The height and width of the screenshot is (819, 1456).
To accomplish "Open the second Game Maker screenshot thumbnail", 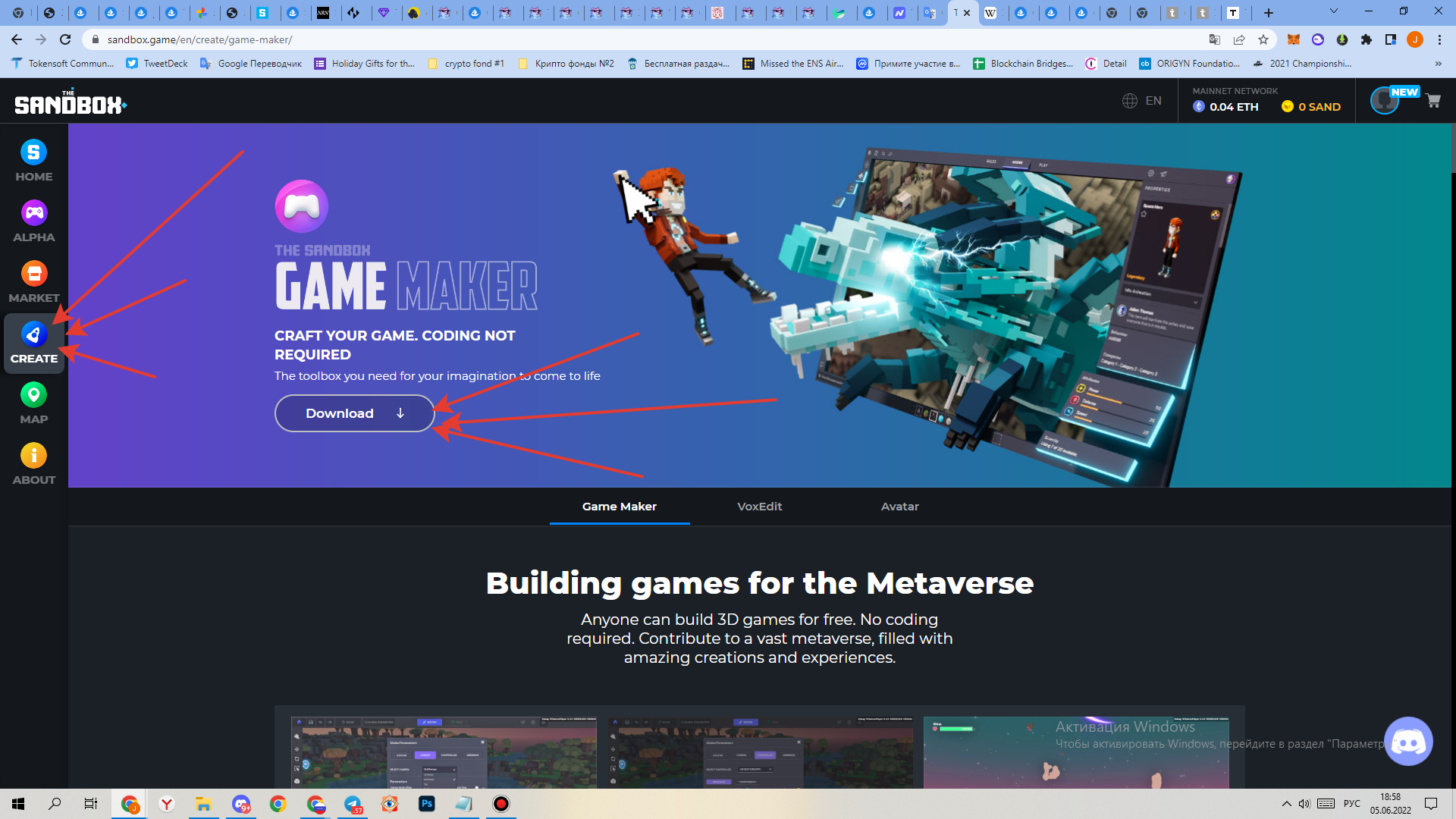I will [760, 752].
